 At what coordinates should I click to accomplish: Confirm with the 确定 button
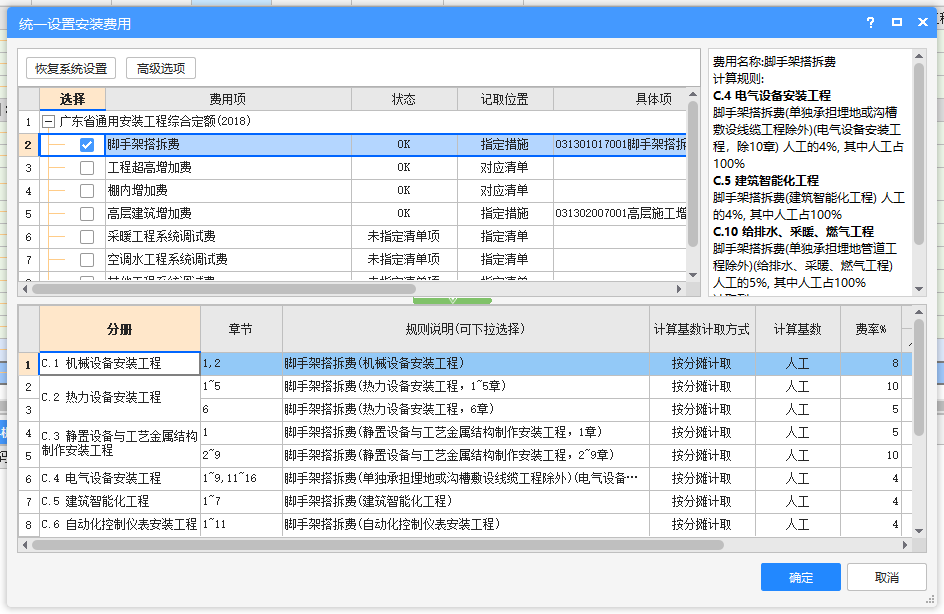point(801,577)
